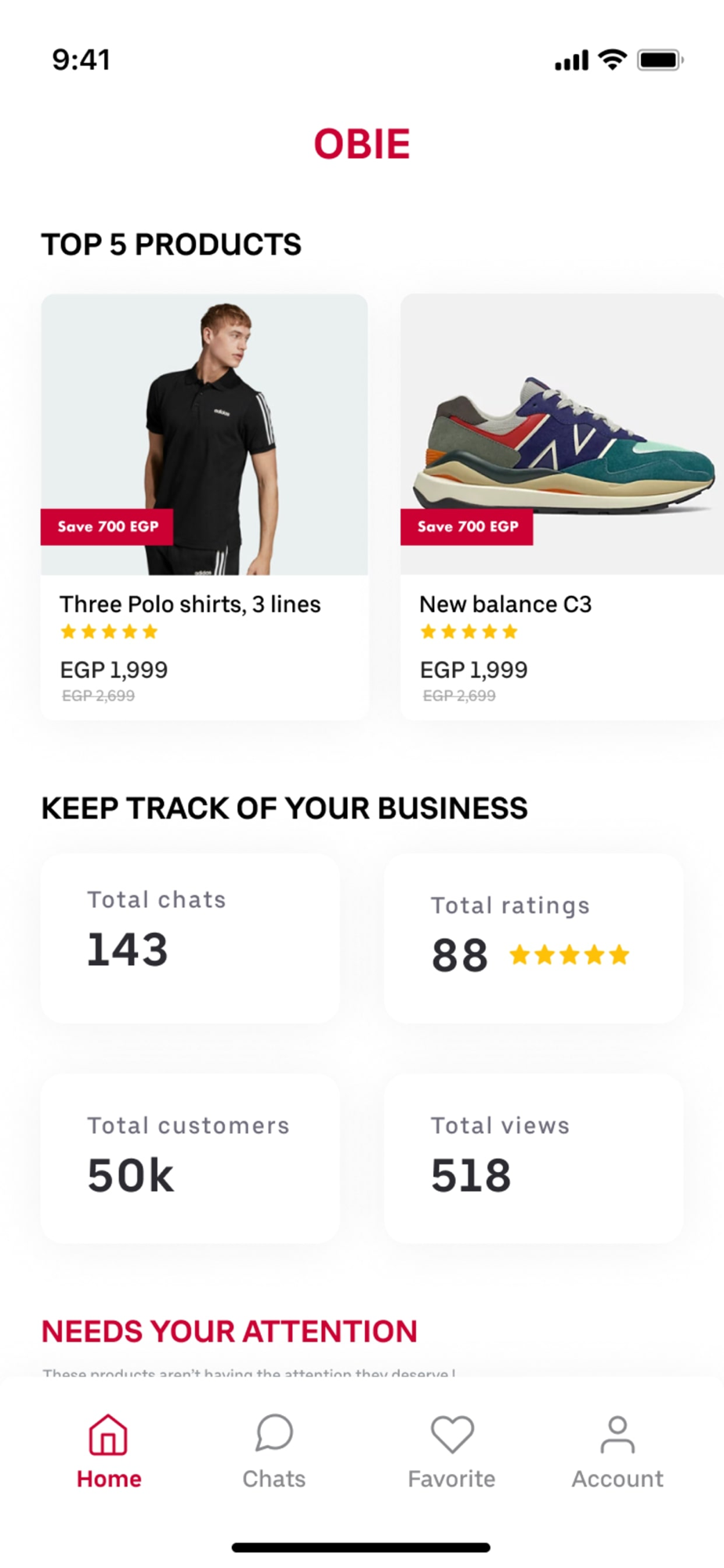Viewport: 724px width, 1568px height.
Task: Select the New balance C3 star rating
Action: [x=469, y=631]
